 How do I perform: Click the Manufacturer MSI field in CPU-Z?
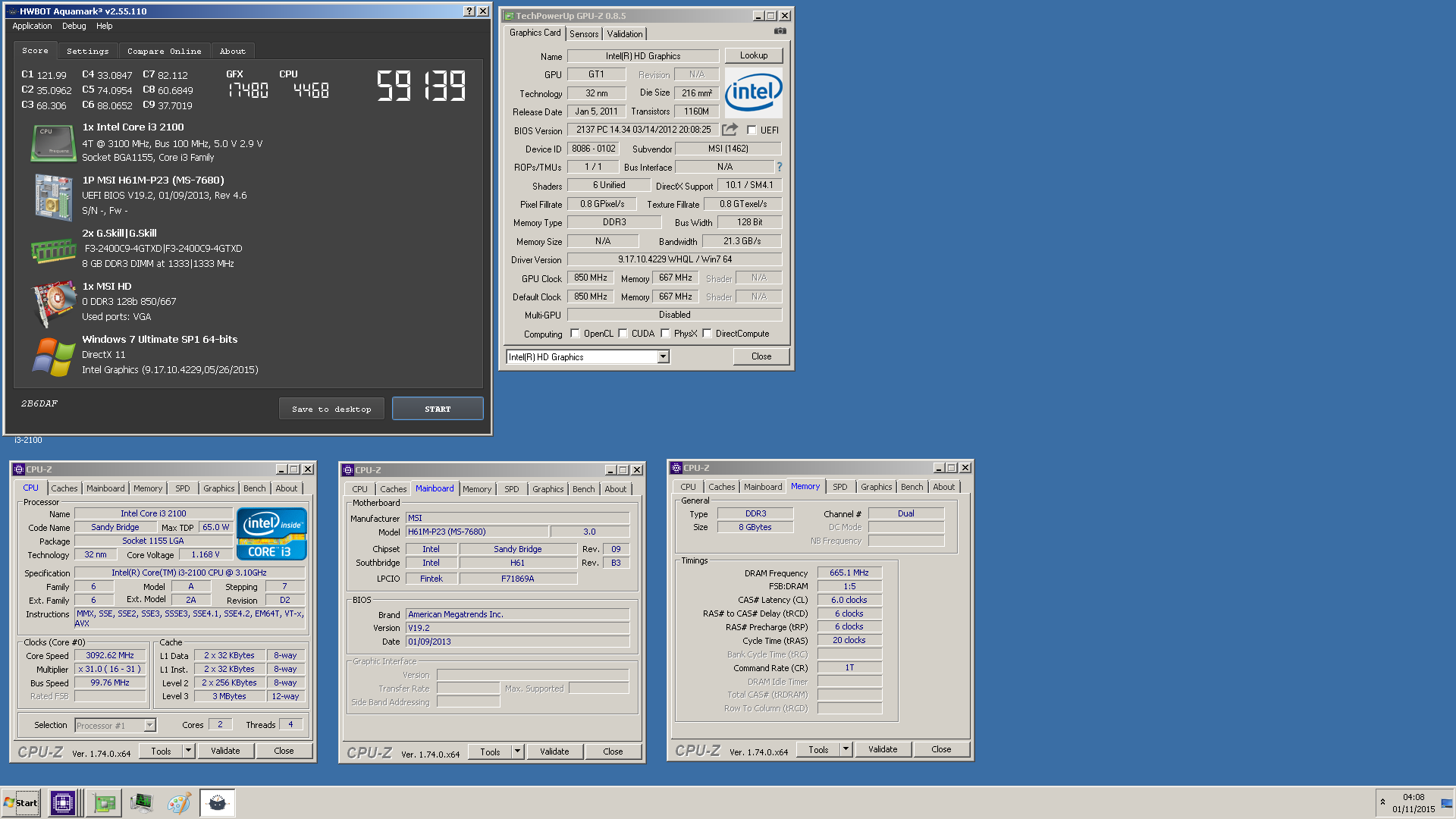point(517,518)
